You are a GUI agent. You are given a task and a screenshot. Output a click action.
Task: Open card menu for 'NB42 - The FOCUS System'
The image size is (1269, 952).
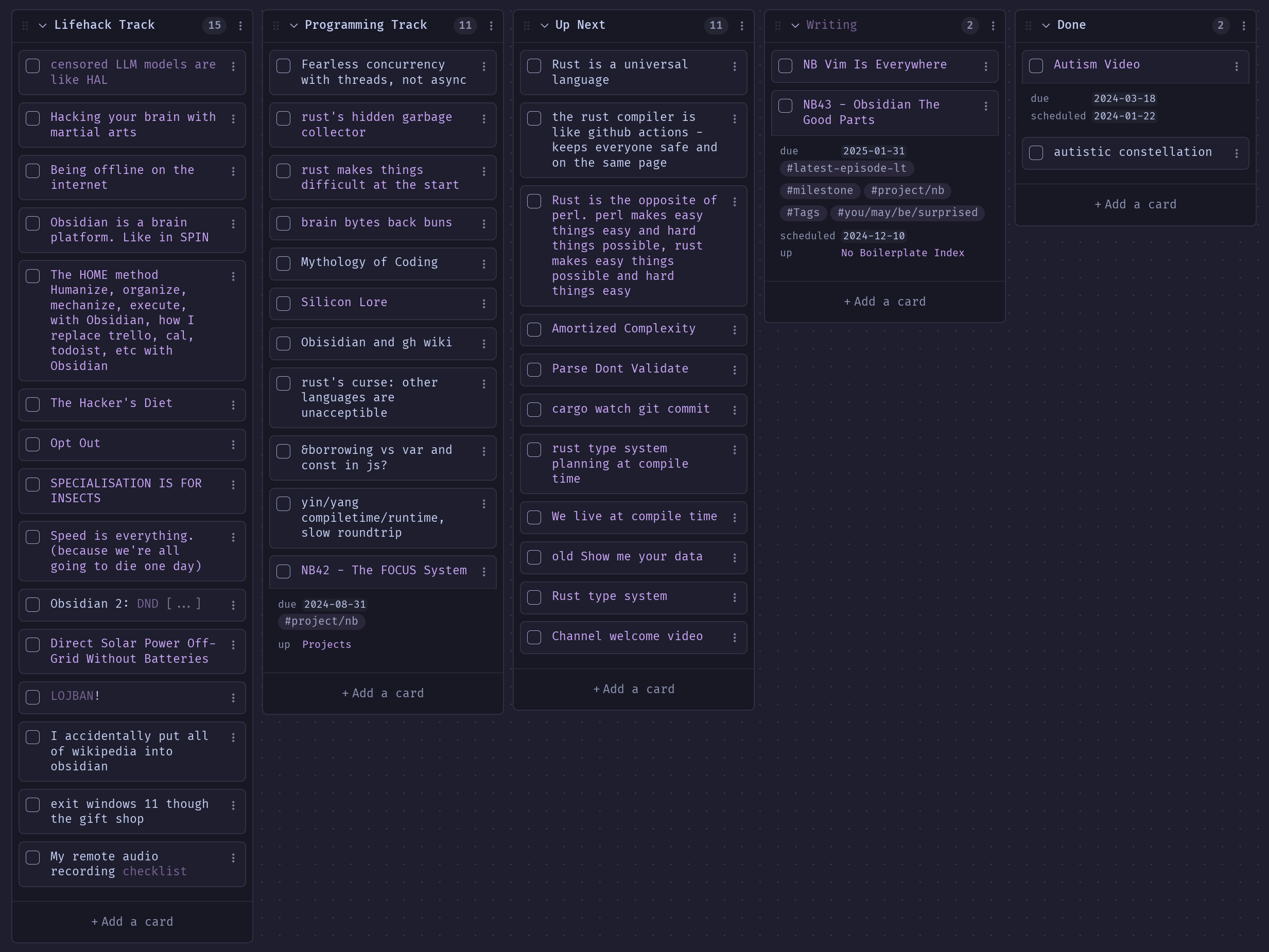(484, 572)
